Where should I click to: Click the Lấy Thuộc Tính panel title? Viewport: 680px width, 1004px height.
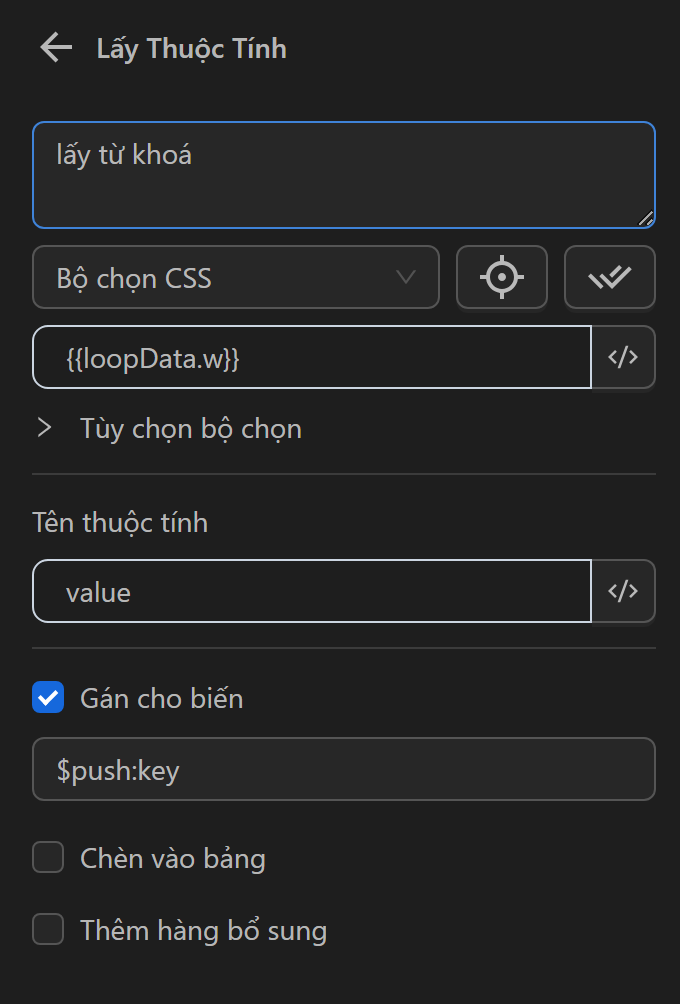pyautogui.click(x=191, y=49)
